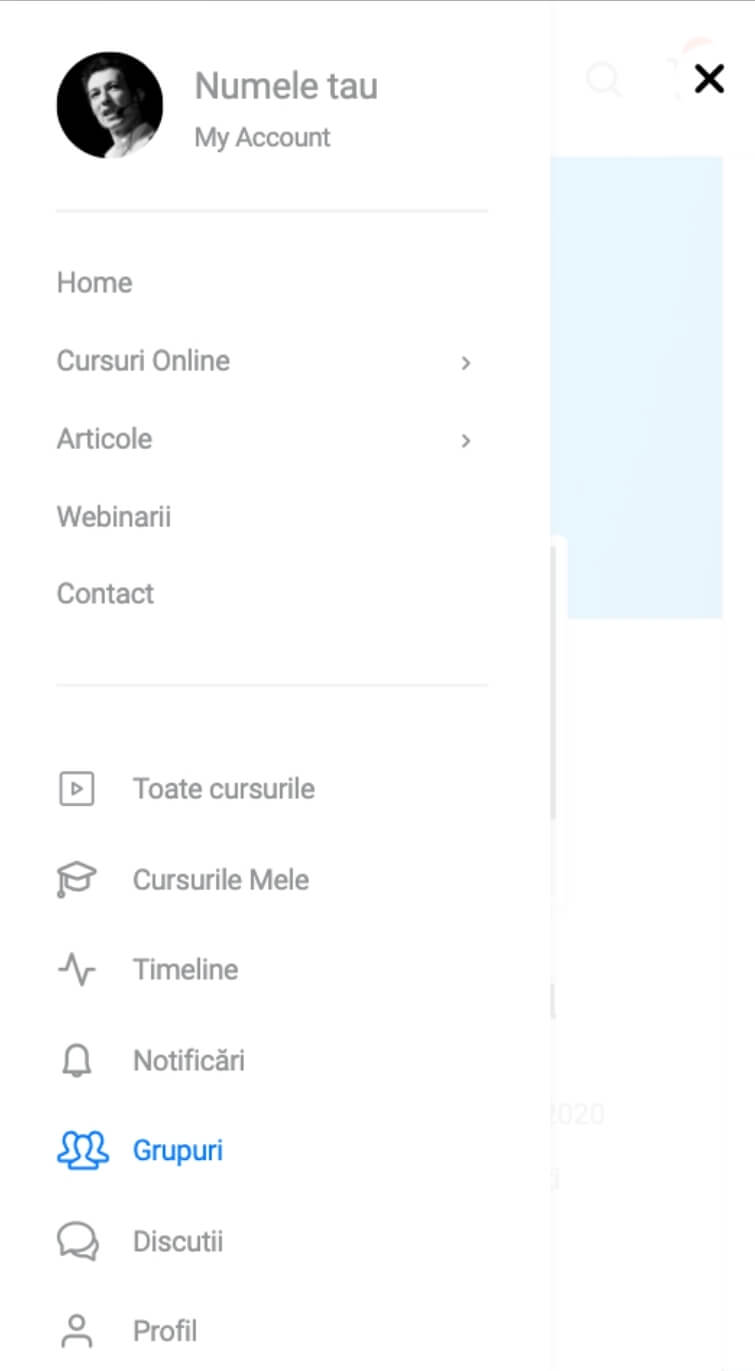This screenshot has width=755, height=1371.
Task: Expand the Cursuri Online submenu
Action: pyautogui.click(x=465, y=362)
